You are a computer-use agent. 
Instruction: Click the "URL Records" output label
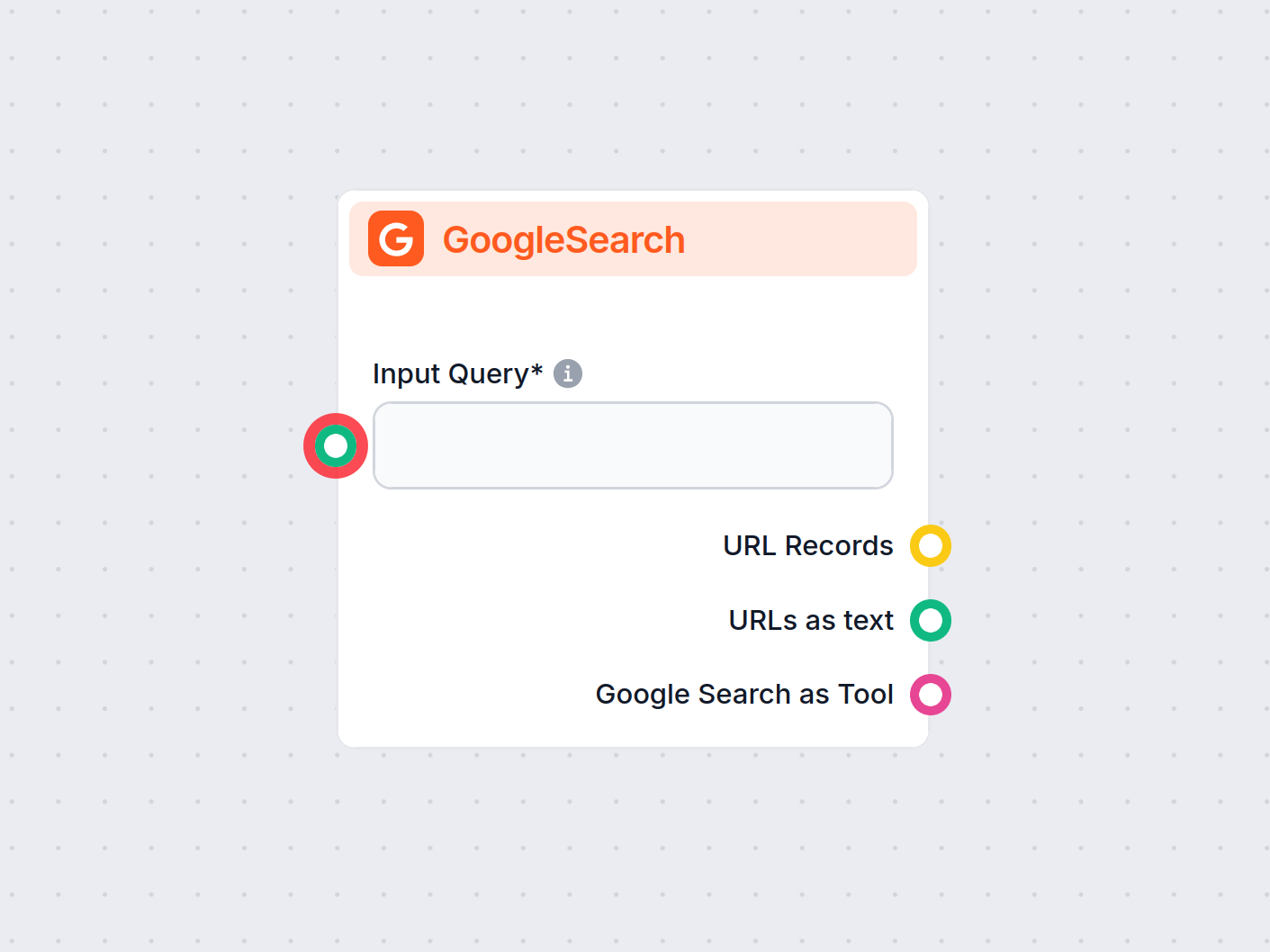click(807, 545)
